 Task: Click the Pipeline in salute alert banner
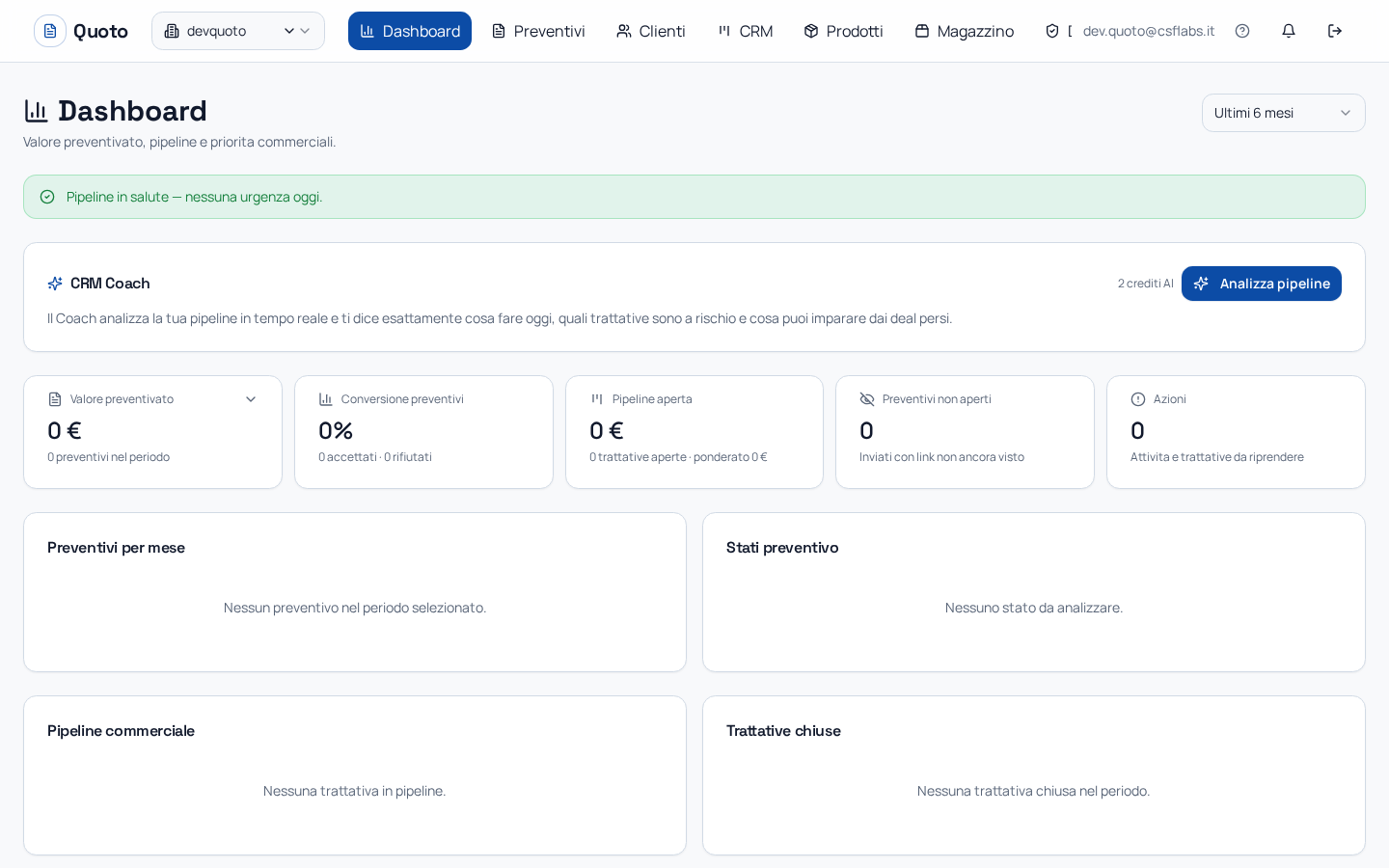point(694,197)
